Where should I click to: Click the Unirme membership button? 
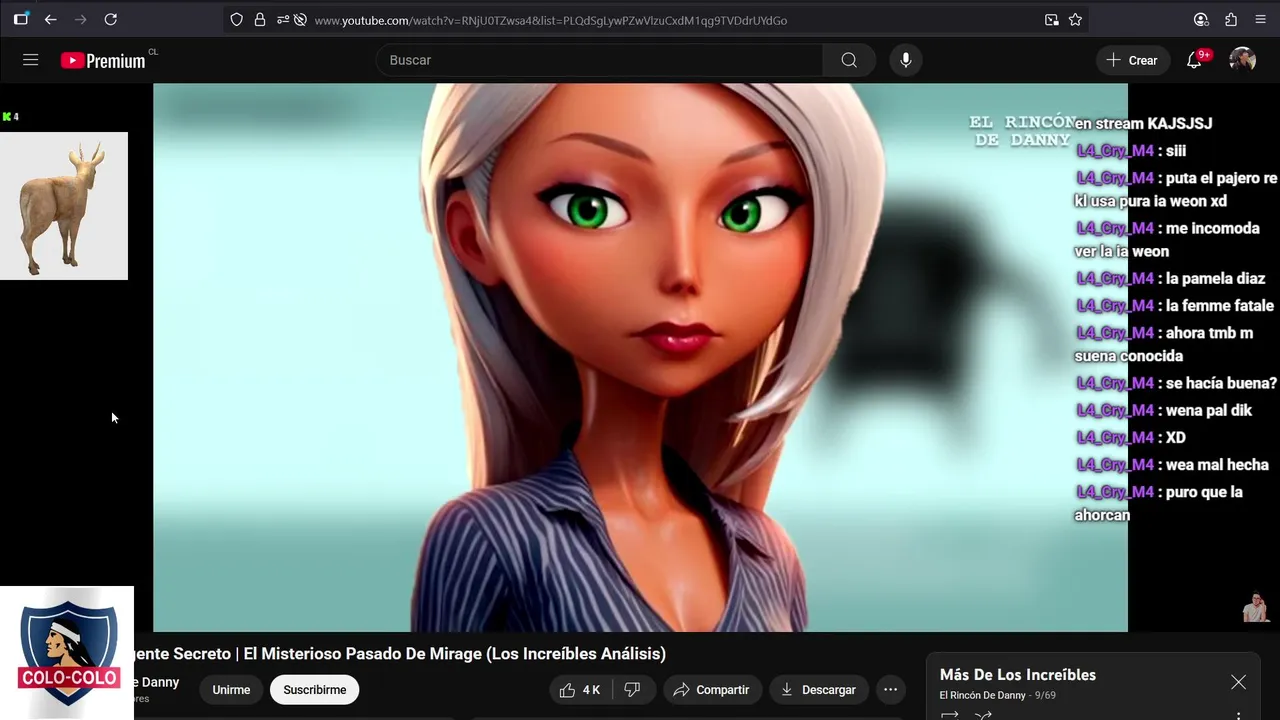(x=231, y=690)
